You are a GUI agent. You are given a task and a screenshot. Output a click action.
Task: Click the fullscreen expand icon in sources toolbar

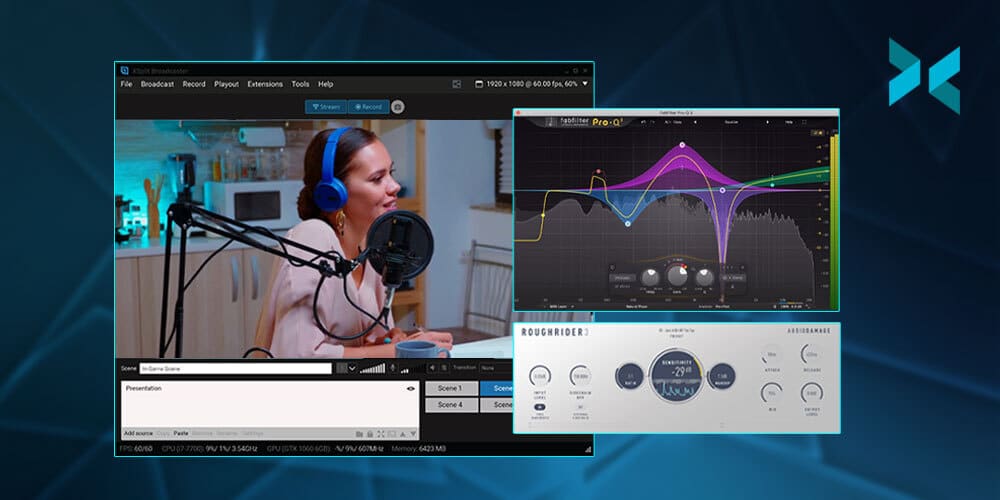(380, 433)
